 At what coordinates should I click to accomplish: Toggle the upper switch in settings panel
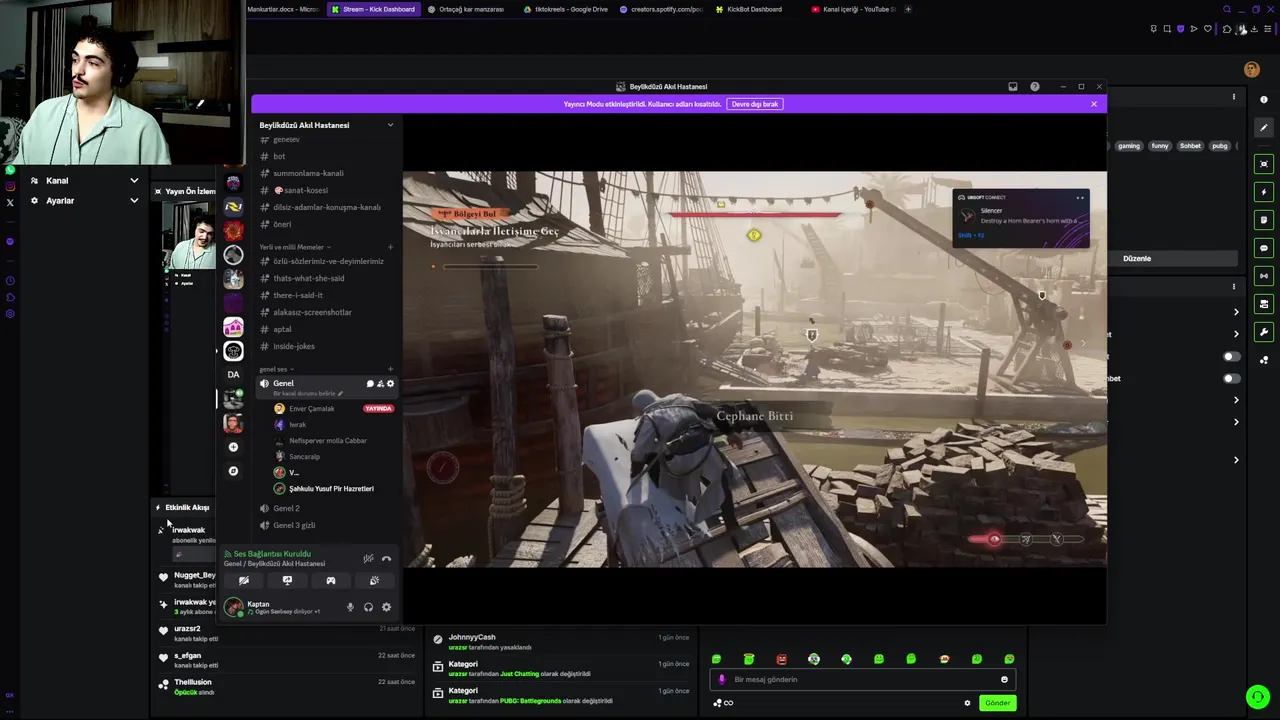tap(1232, 357)
